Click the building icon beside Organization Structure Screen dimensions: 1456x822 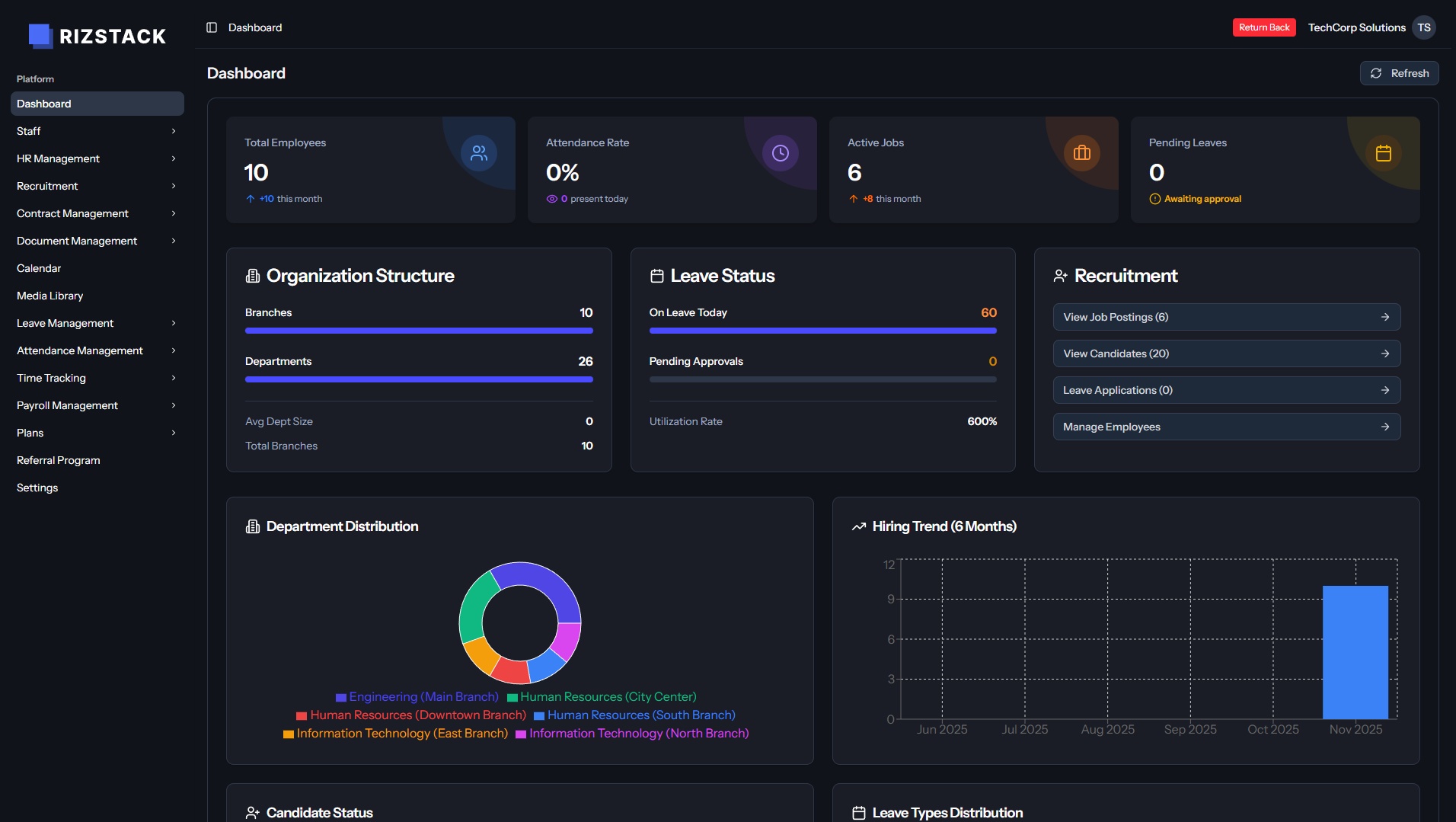pyautogui.click(x=253, y=275)
